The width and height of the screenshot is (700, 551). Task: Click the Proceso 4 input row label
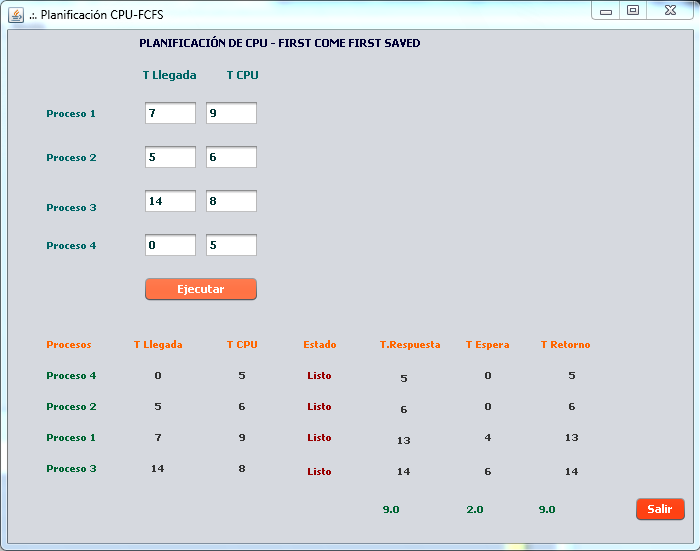(71, 246)
